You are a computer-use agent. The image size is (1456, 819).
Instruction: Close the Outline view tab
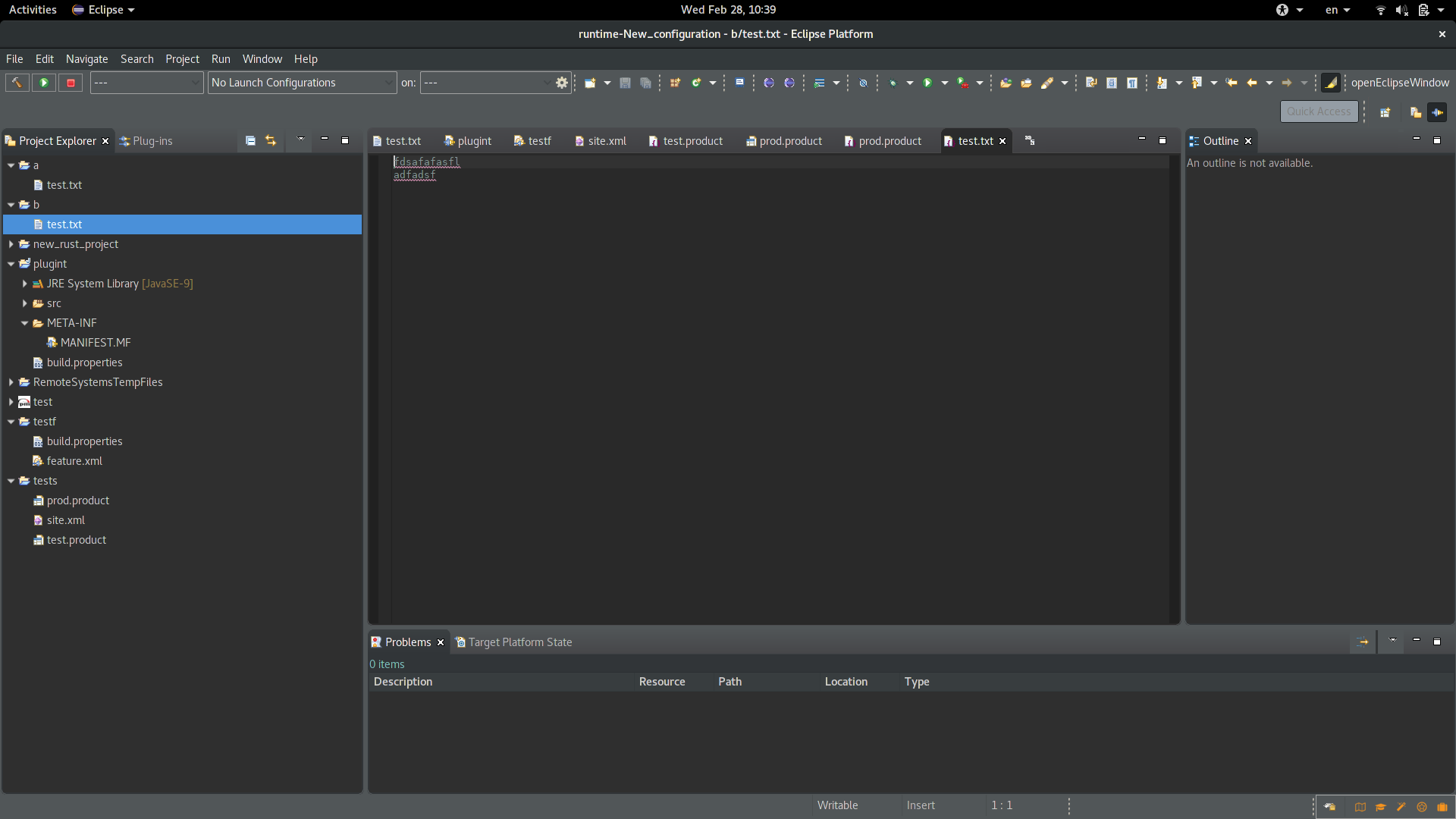[x=1248, y=141]
